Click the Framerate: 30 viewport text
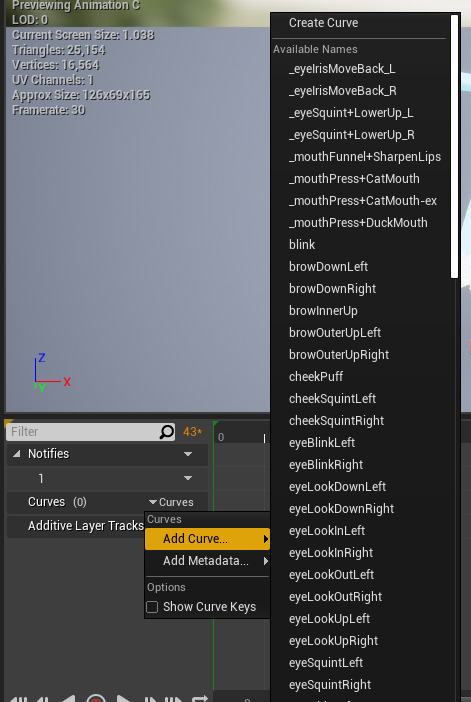This screenshot has height=702, width=471. coord(48,110)
